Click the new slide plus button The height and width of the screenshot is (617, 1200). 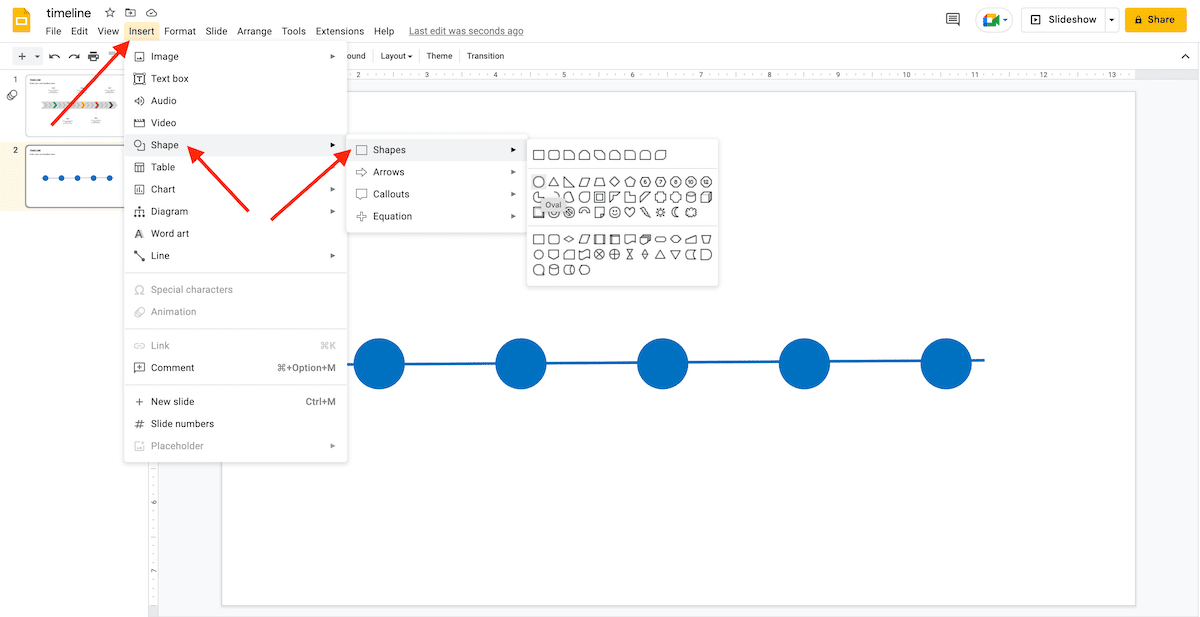[x=22, y=56]
